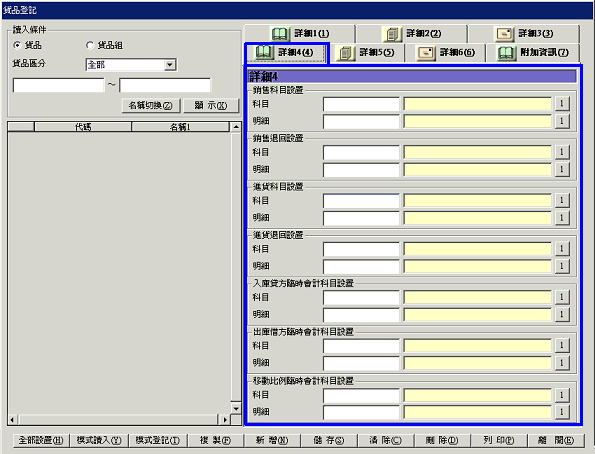The height and width of the screenshot is (454, 595).
Task: Click the card icon on 詳細6(6) tab
Action: click(x=426, y=53)
